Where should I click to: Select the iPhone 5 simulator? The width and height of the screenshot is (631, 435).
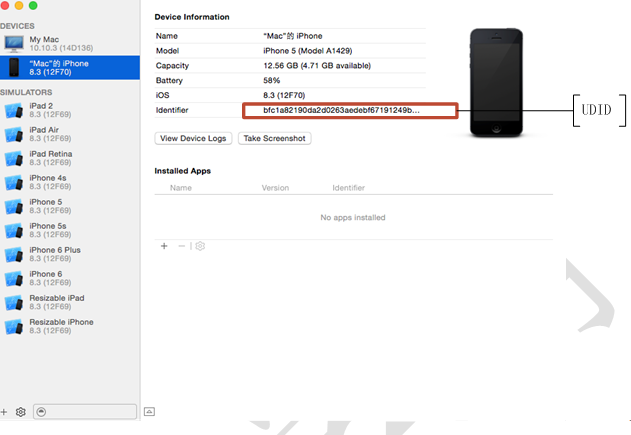coord(70,206)
